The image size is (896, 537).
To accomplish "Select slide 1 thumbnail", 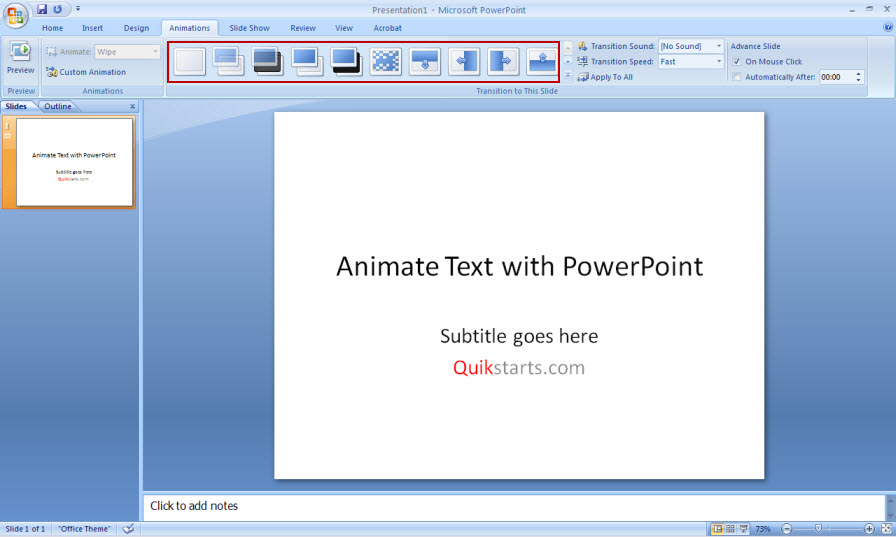I will pyautogui.click(x=74, y=162).
